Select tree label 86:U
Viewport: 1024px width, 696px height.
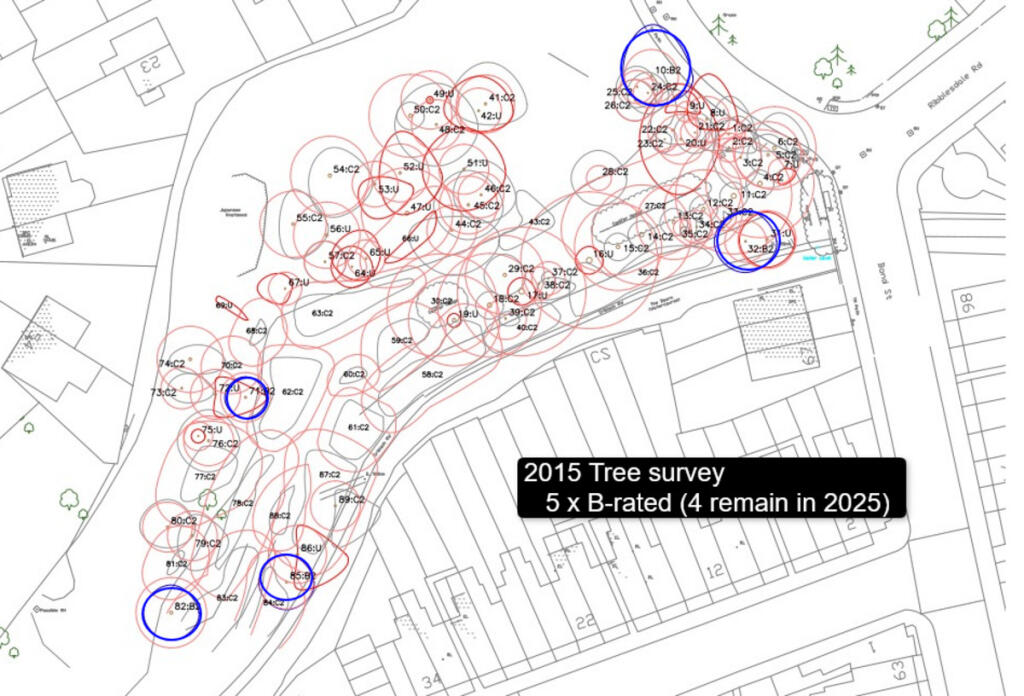pyautogui.click(x=311, y=548)
